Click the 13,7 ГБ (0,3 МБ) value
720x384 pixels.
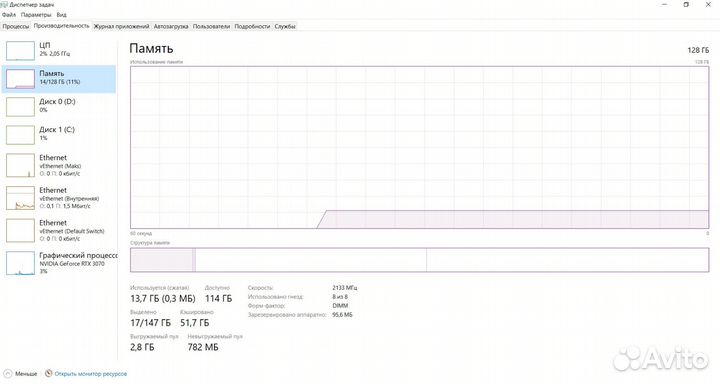pyautogui.click(x=163, y=299)
